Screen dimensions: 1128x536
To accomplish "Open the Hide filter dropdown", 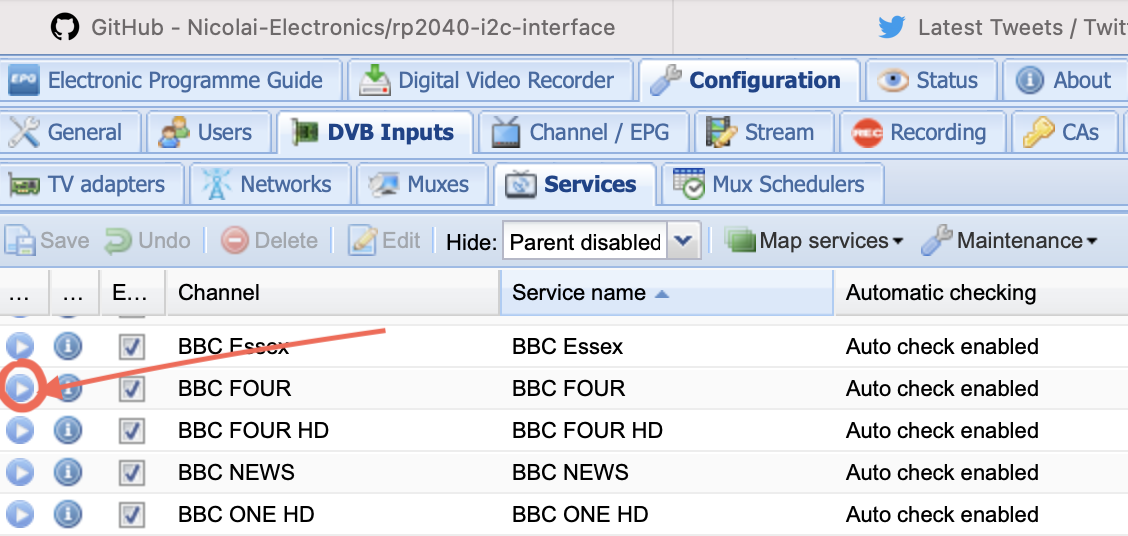I will click(x=682, y=241).
